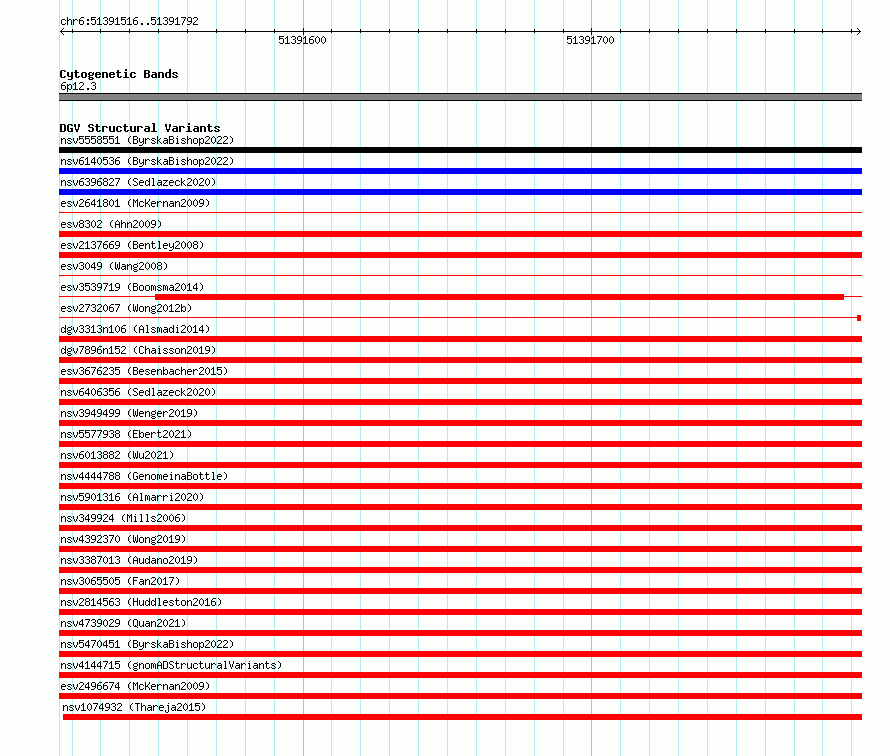Click the 51391700 ruler position
The height and width of the screenshot is (756, 890).
point(590,40)
